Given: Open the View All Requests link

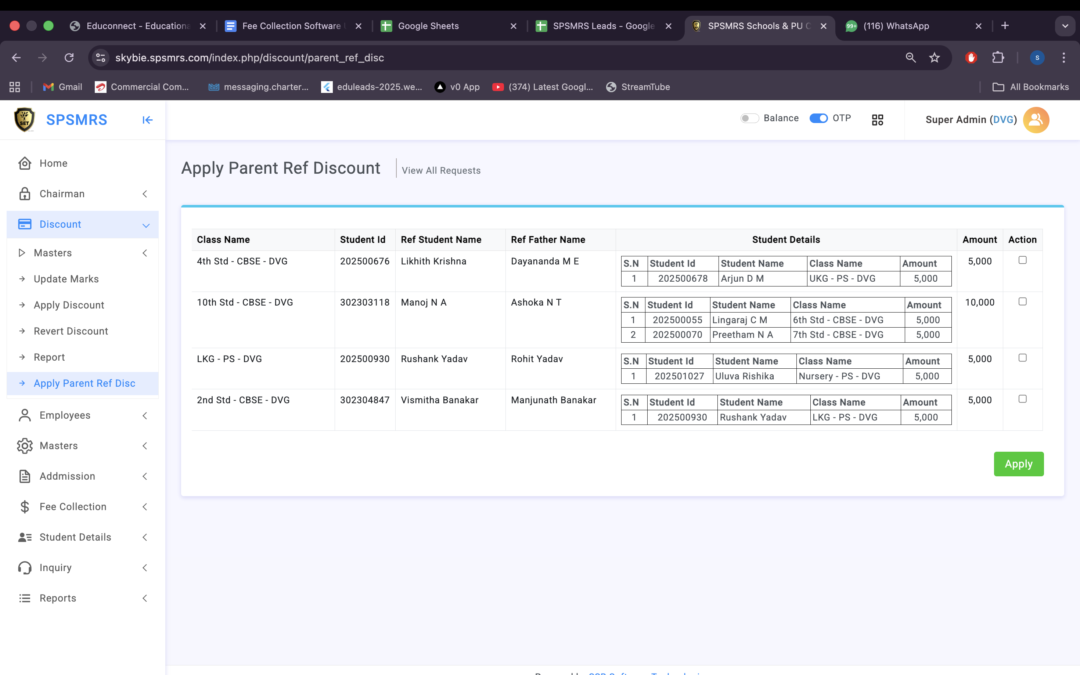Looking at the screenshot, I should point(441,171).
